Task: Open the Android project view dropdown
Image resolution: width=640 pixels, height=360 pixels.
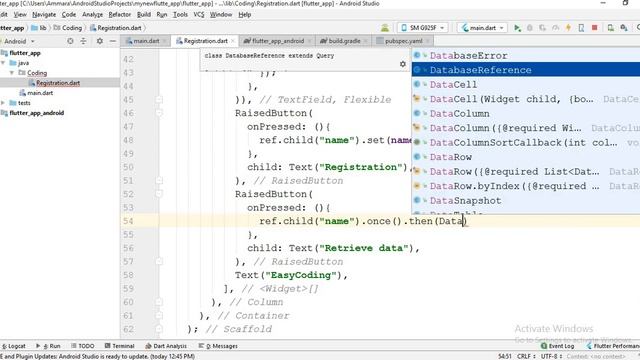Action: tap(18, 41)
